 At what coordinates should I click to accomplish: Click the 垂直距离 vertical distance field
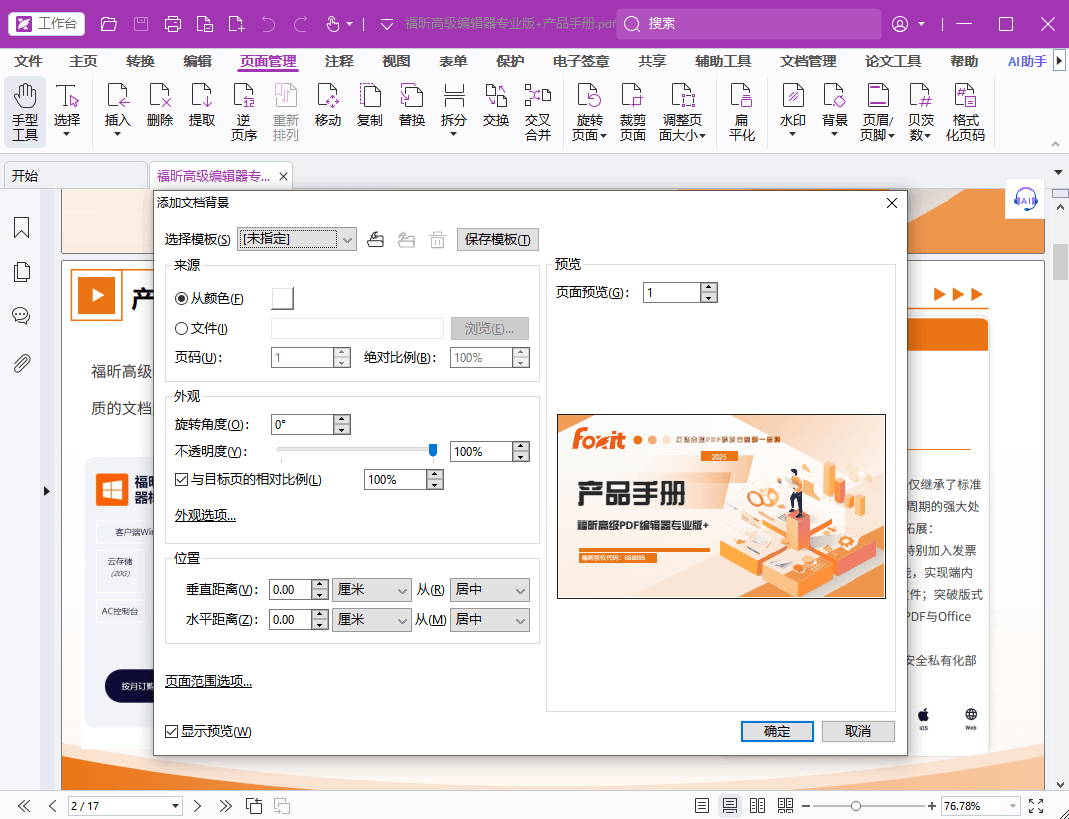click(x=290, y=590)
